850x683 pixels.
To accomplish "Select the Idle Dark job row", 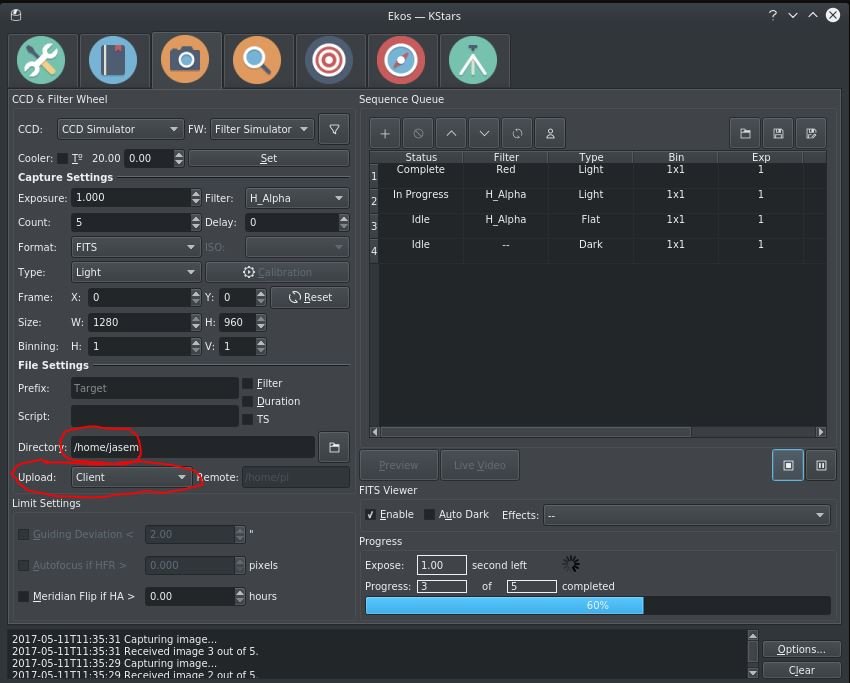I will pos(598,250).
